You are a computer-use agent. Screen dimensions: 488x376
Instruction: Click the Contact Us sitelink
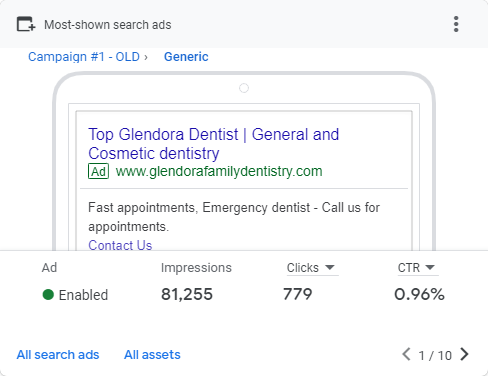pyautogui.click(x=120, y=245)
